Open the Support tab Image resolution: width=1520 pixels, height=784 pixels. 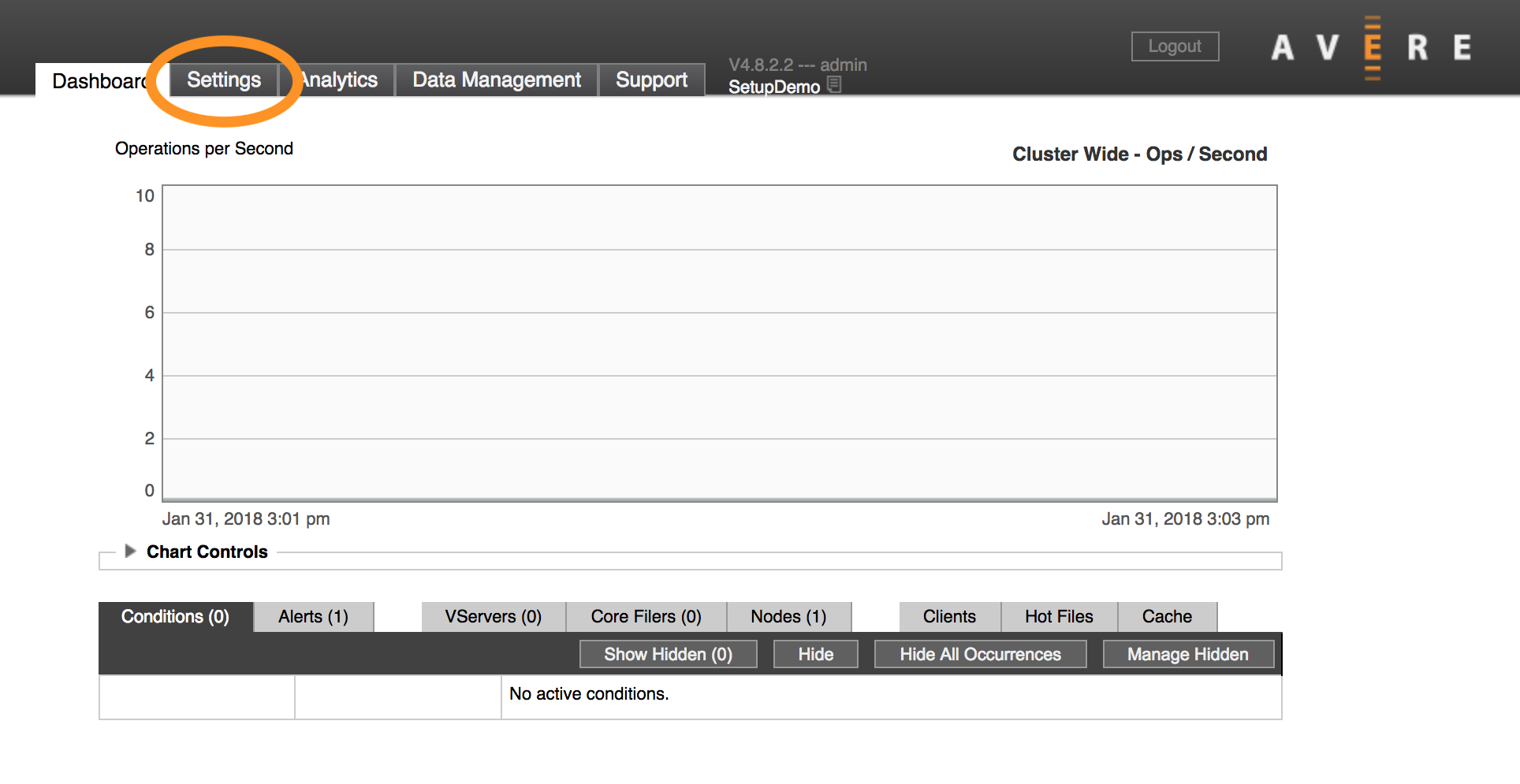click(651, 80)
